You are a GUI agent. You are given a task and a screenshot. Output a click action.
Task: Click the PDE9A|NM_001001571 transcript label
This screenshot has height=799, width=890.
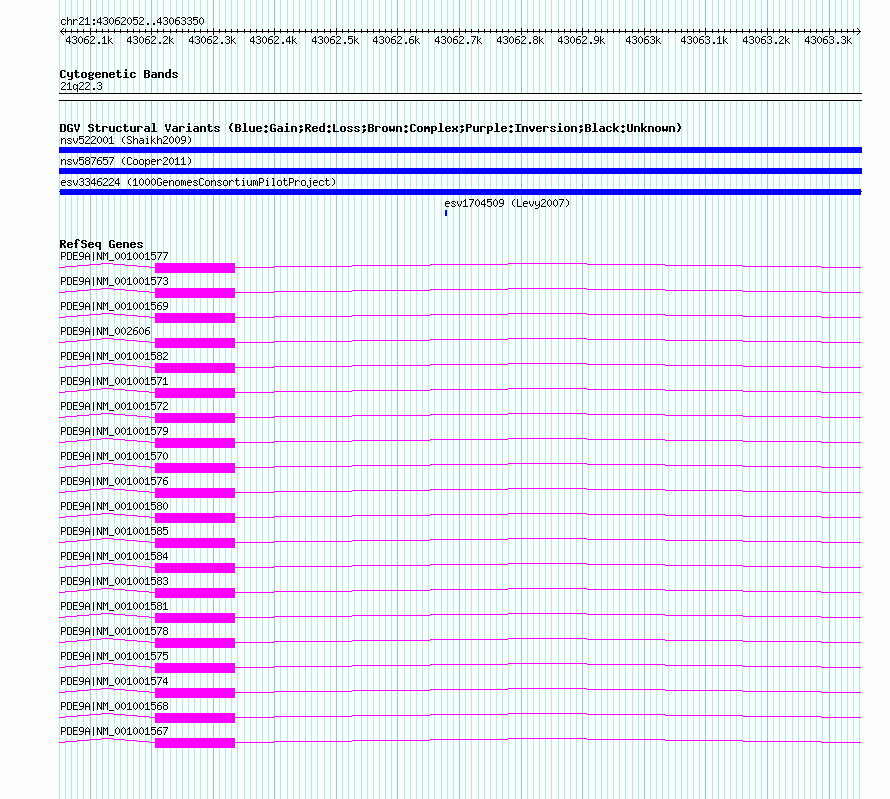[x=114, y=381]
